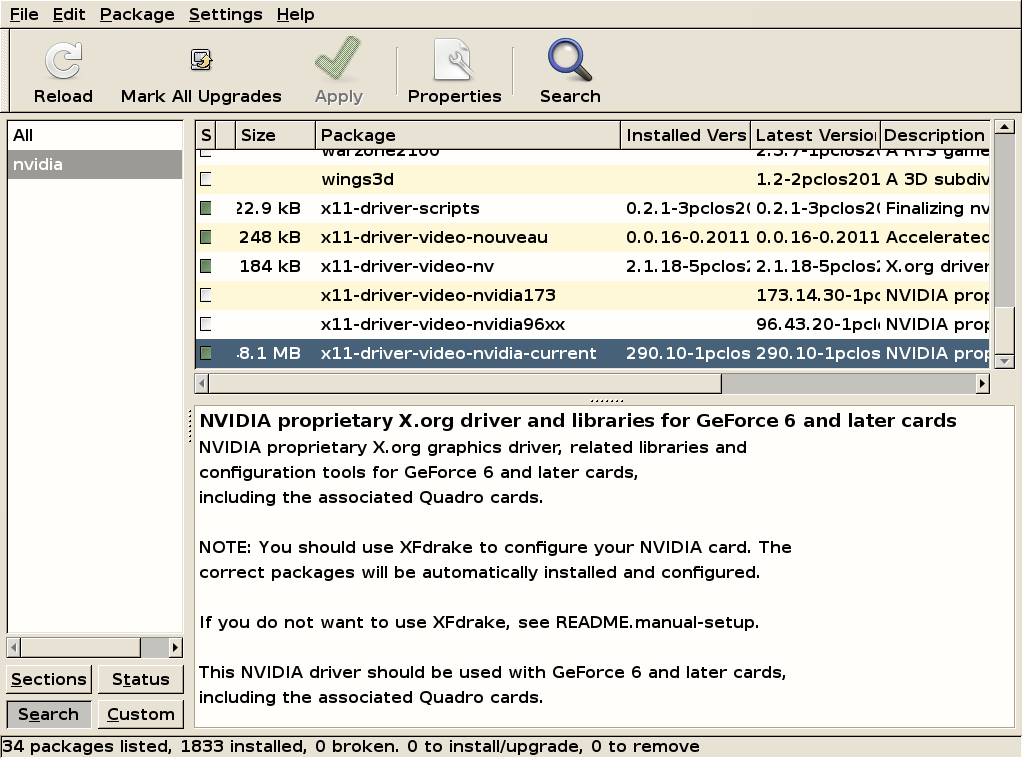Image resolution: width=1022 pixels, height=758 pixels.
Task: Click package list scroll up arrow
Action: [1004, 127]
